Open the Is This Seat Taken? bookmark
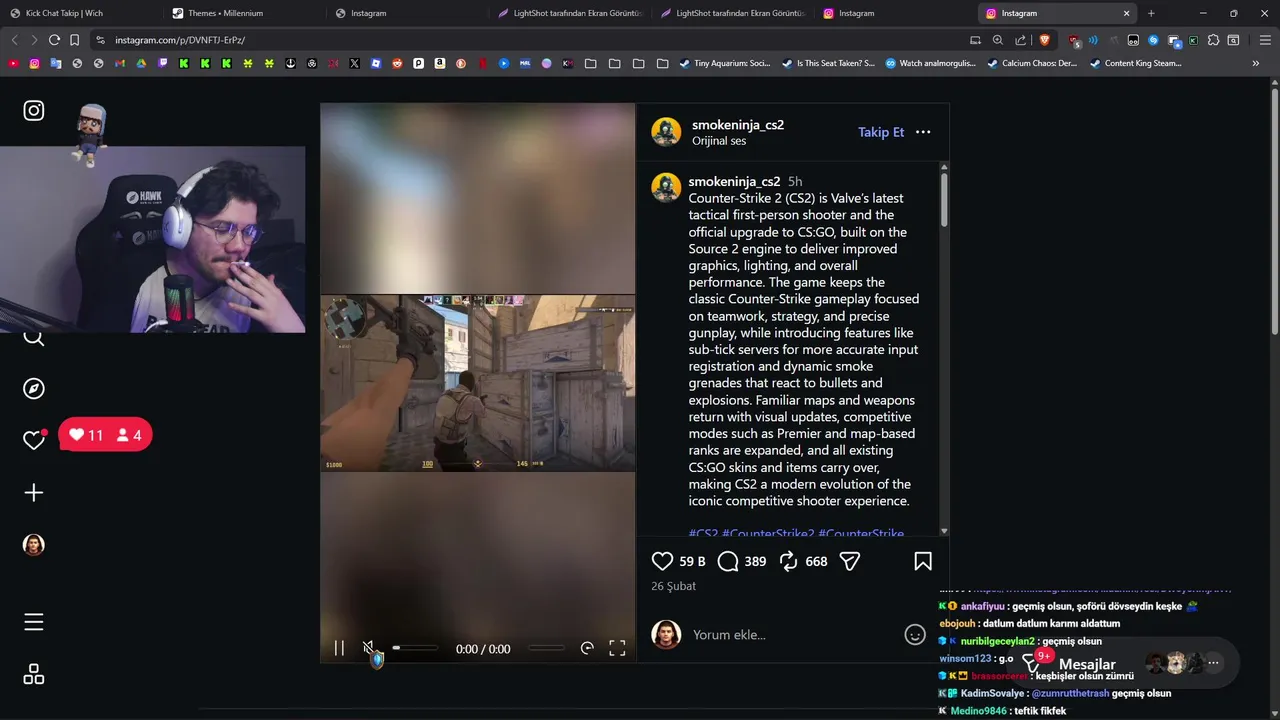1280x720 pixels. coord(828,63)
